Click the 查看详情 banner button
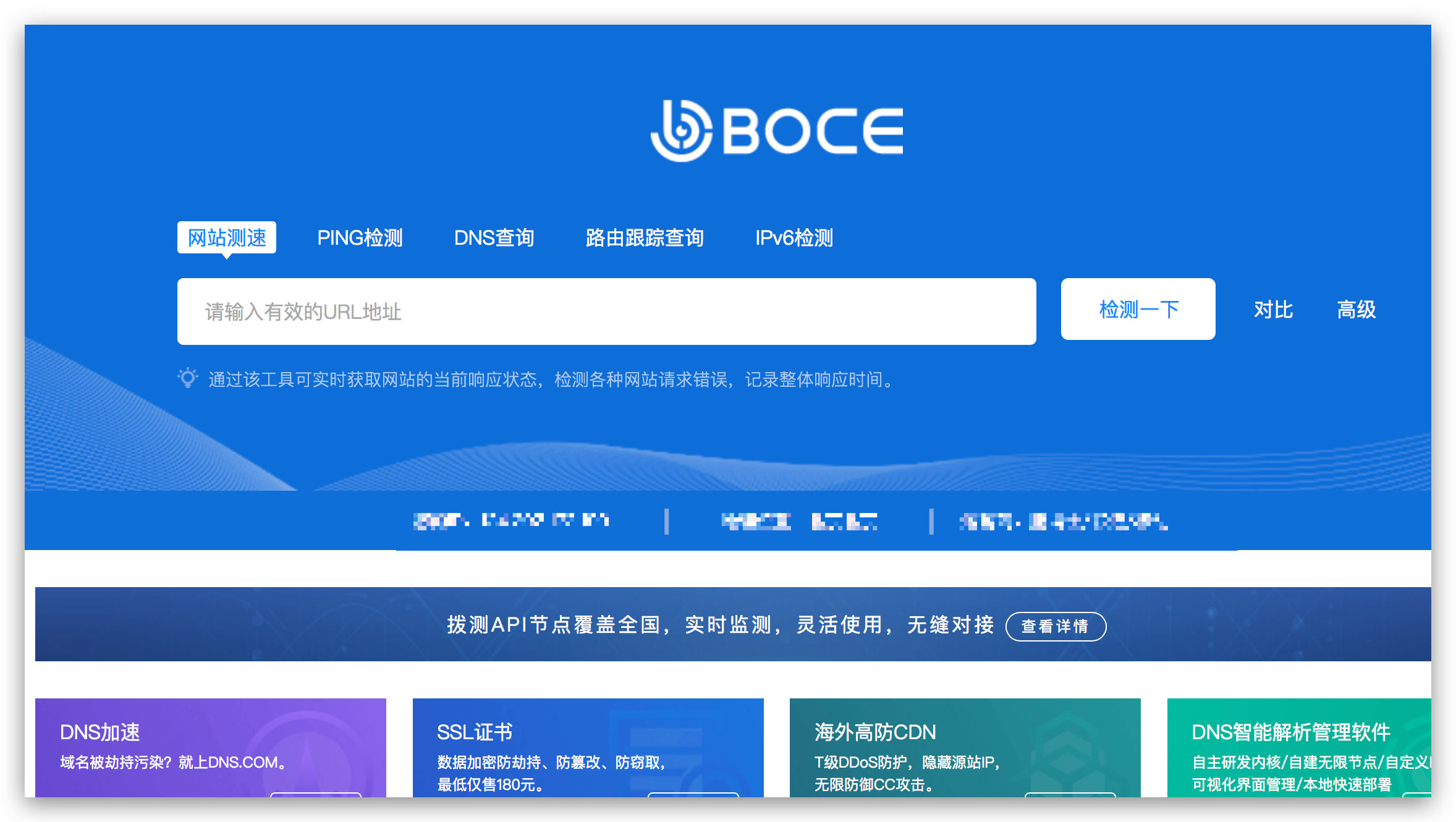 click(1056, 626)
